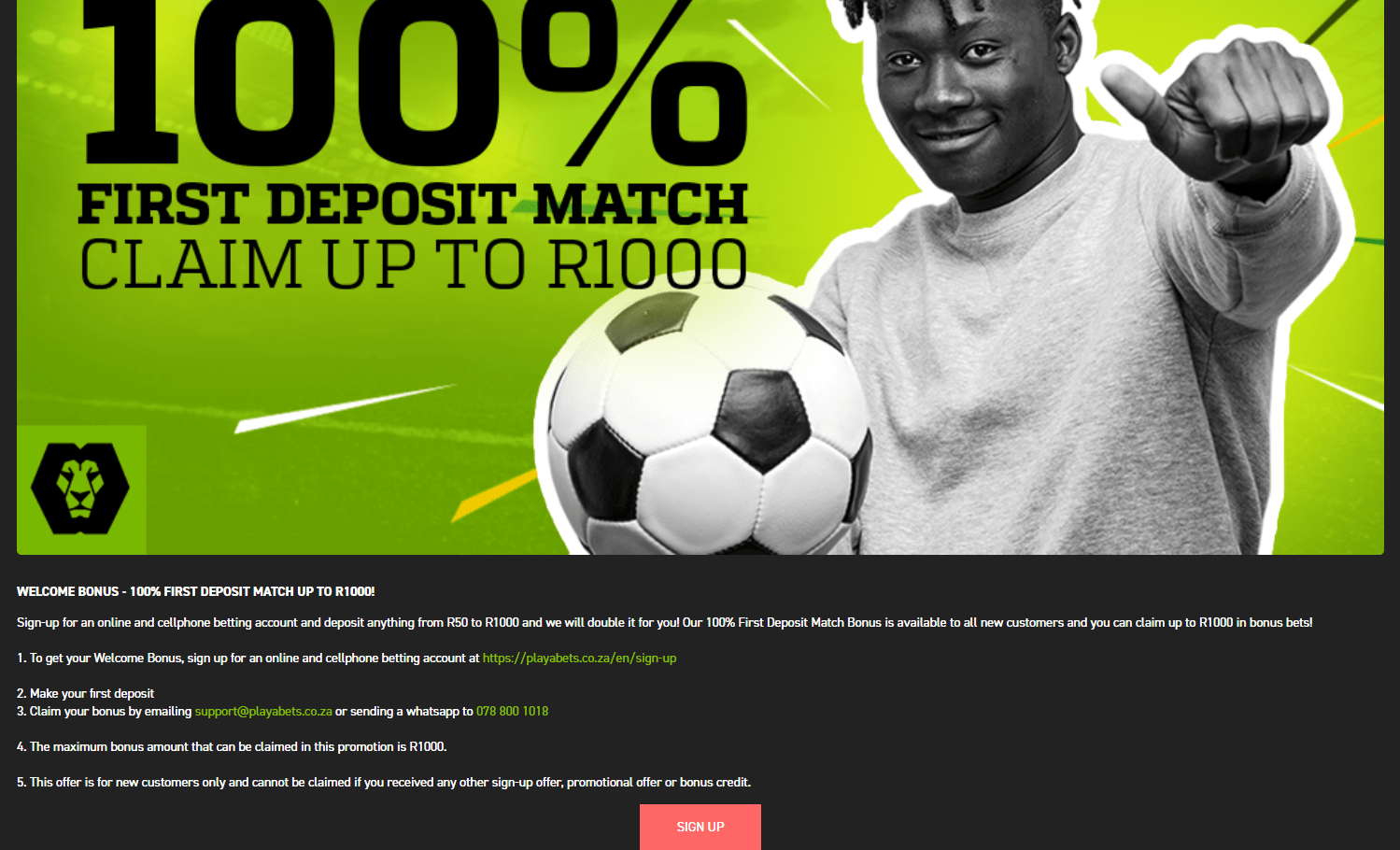Click the maximum bonus amount R1000 rule

(x=232, y=746)
